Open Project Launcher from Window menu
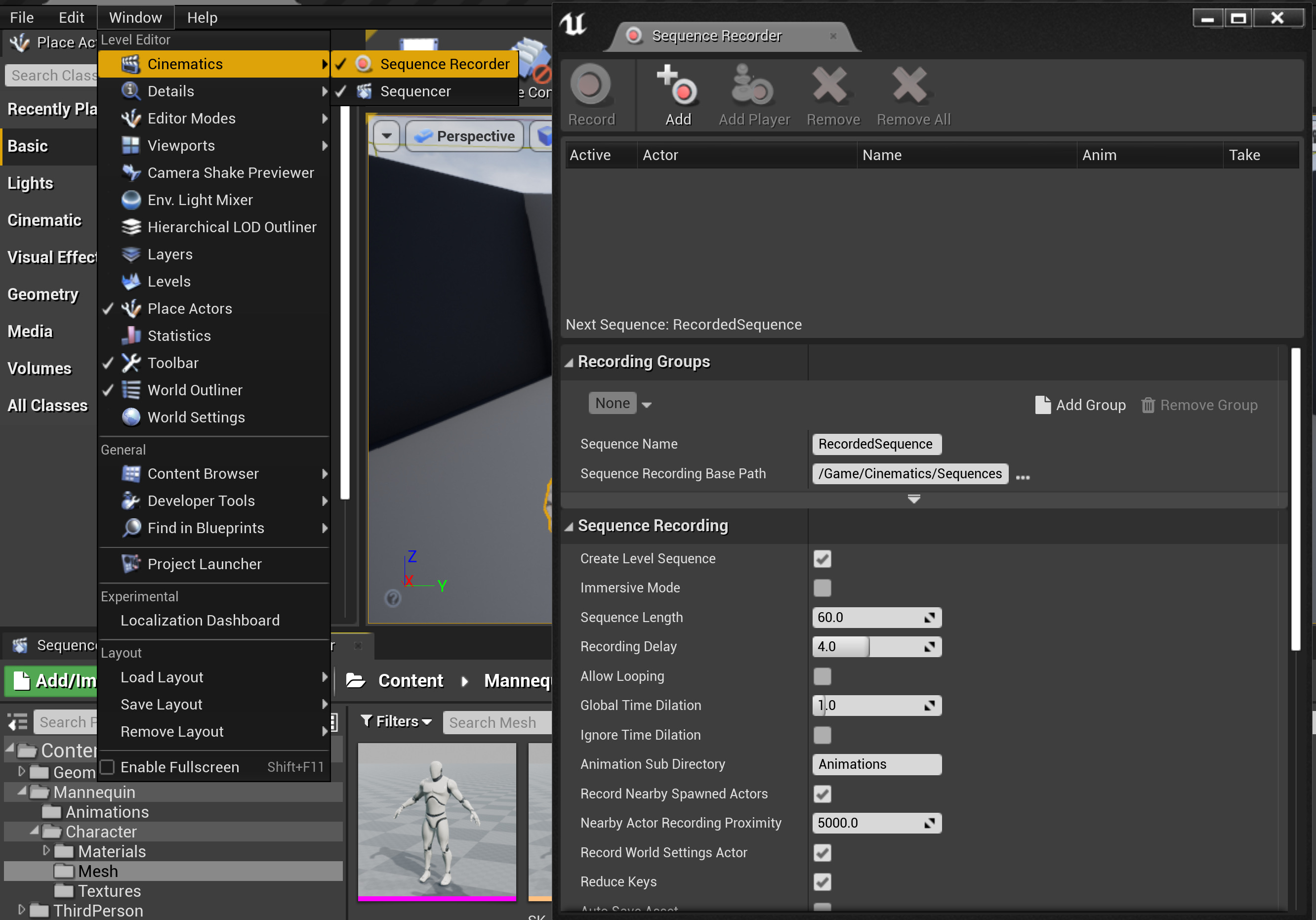 point(204,564)
